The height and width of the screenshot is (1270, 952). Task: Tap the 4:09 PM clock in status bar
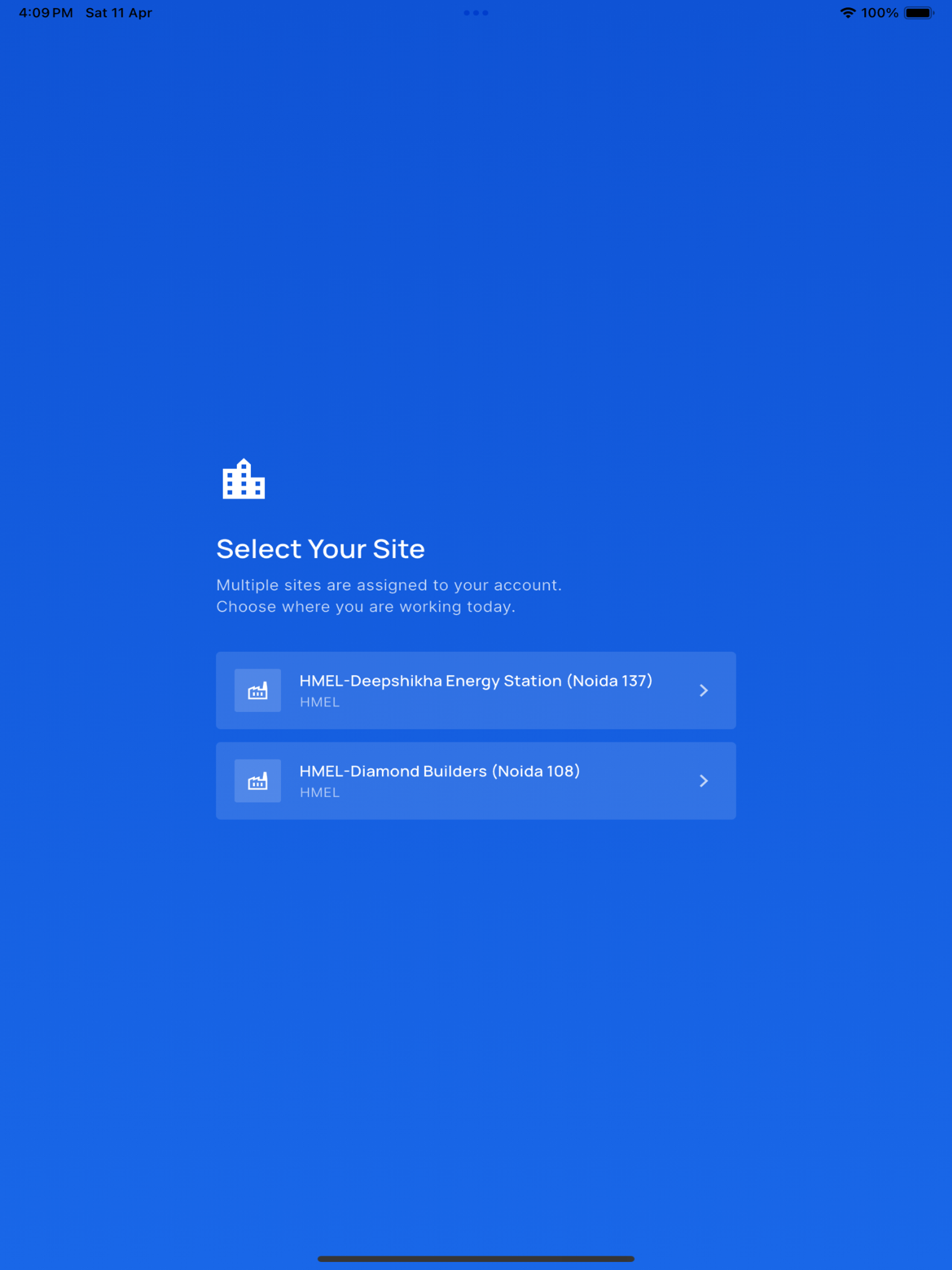[x=46, y=13]
